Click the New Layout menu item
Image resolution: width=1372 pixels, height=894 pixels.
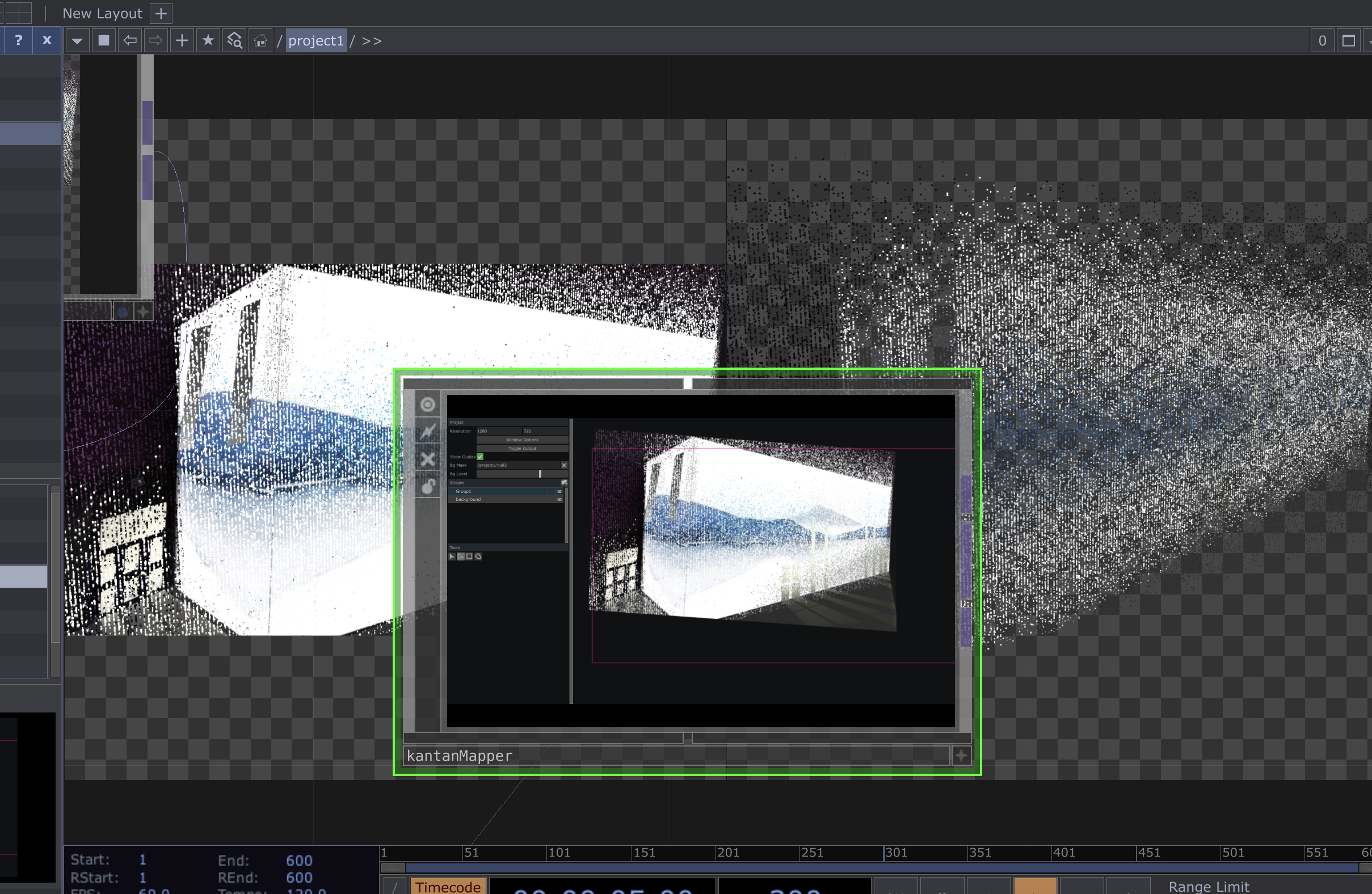pos(103,13)
